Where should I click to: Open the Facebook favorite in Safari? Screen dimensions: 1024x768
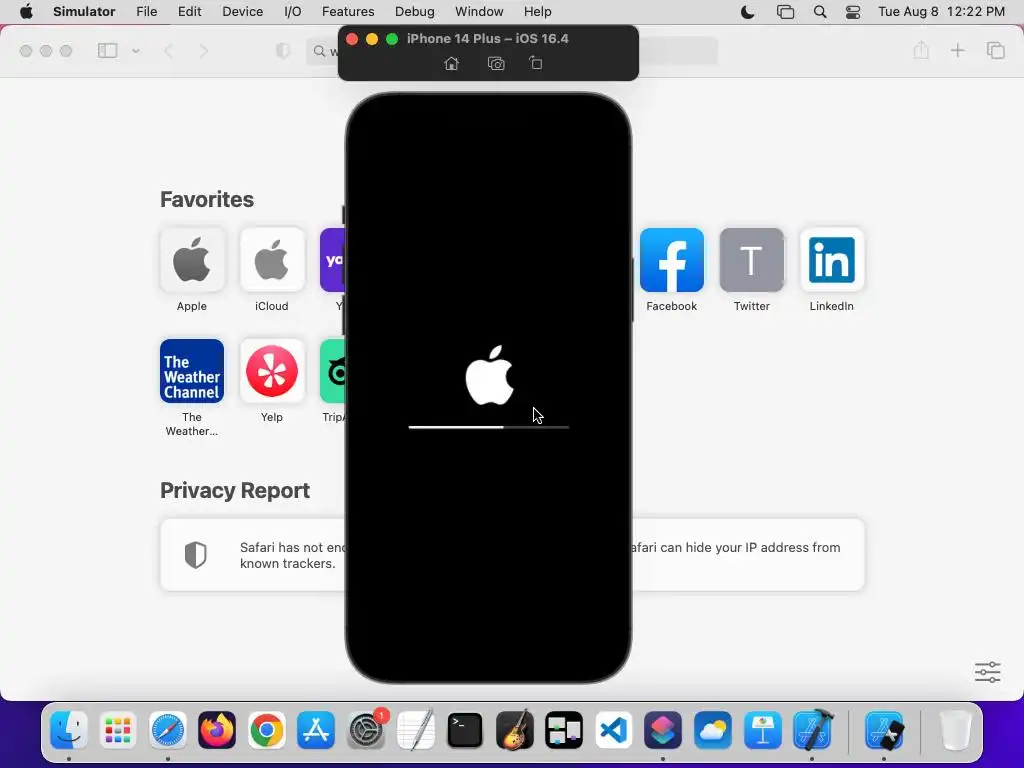click(x=672, y=260)
